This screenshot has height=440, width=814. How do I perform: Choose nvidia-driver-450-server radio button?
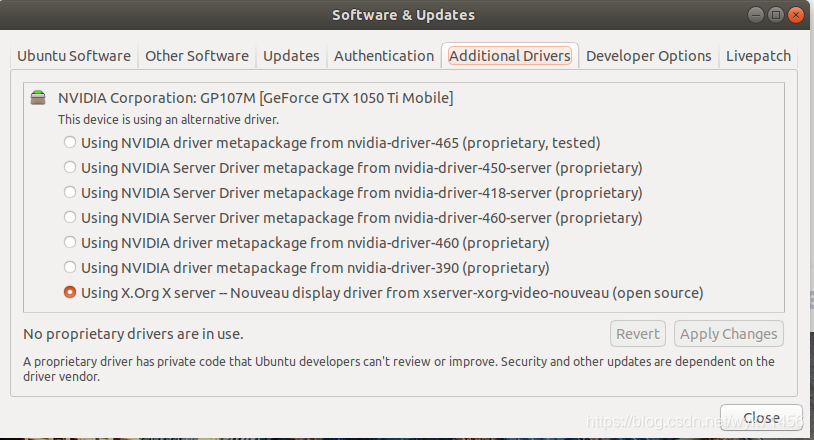(x=70, y=167)
